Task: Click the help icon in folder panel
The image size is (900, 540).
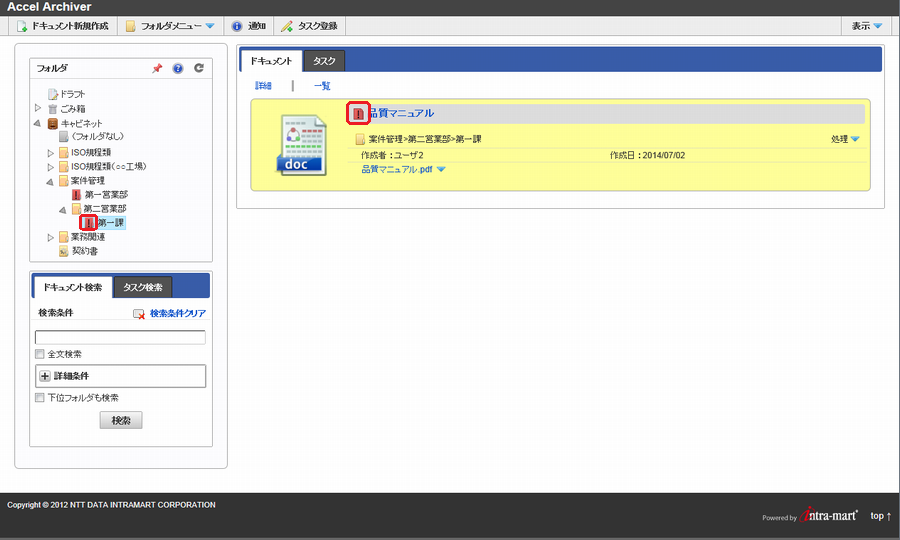Action: 178,68
